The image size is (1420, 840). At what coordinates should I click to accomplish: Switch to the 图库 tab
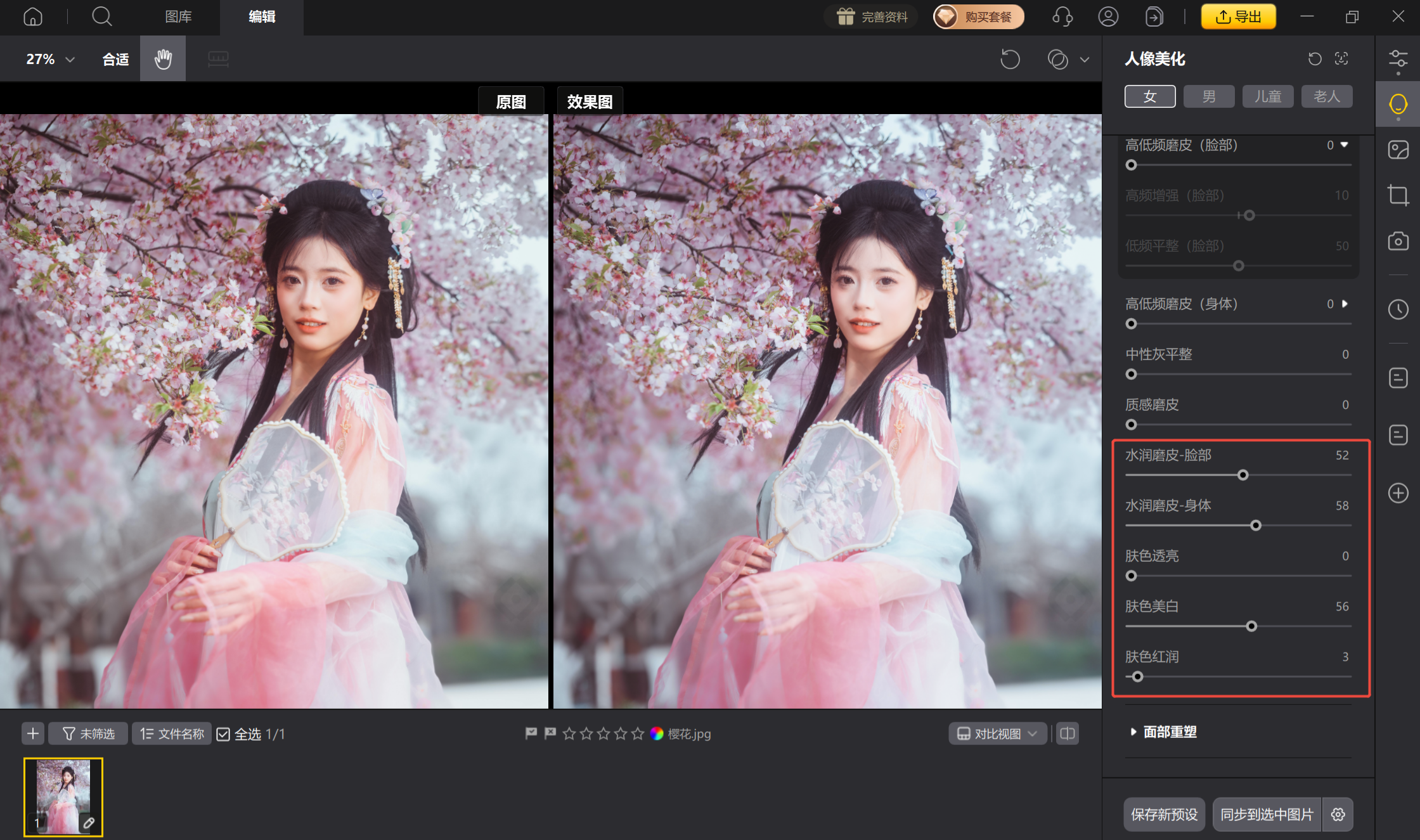[x=178, y=16]
